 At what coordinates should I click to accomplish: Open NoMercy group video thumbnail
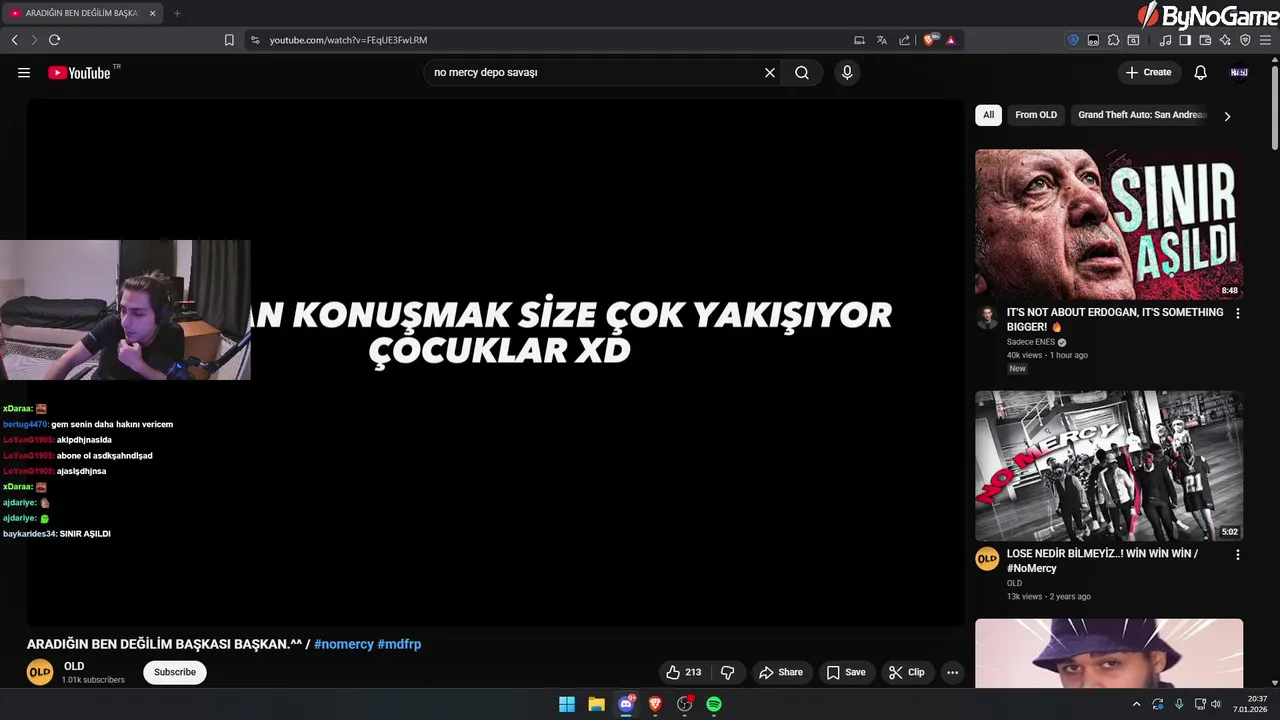1109,465
